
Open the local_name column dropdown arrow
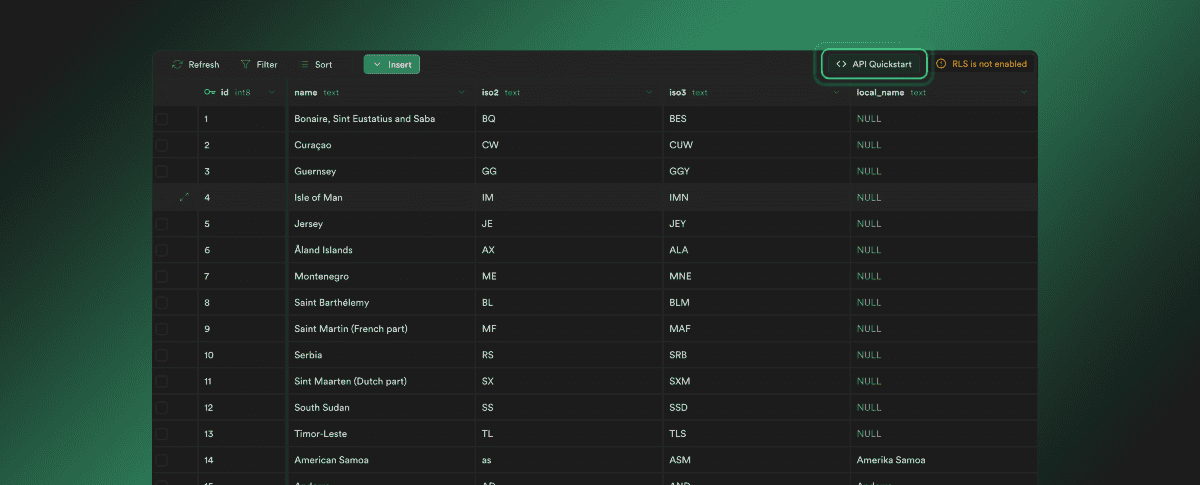1023,93
